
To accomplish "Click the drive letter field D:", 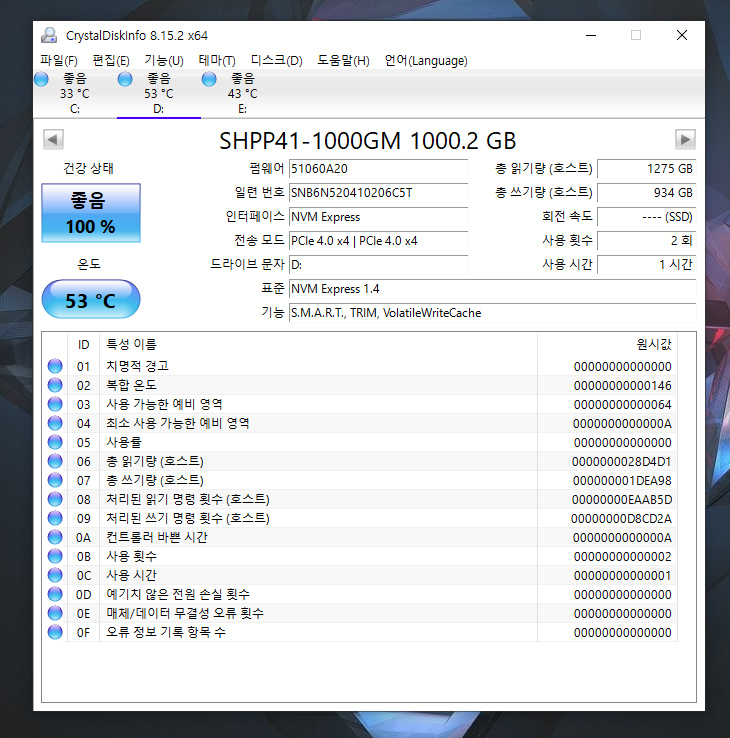I will (x=378, y=265).
